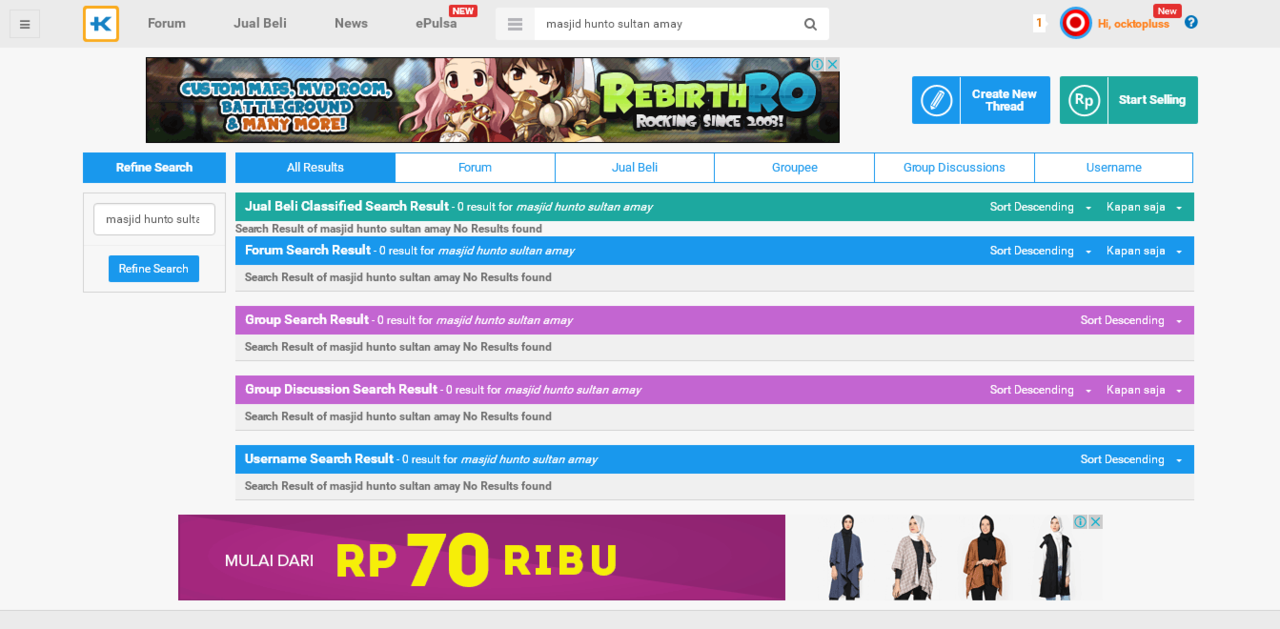
Task: Switch to the Groupee tab
Action: click(x=795, y=167)
